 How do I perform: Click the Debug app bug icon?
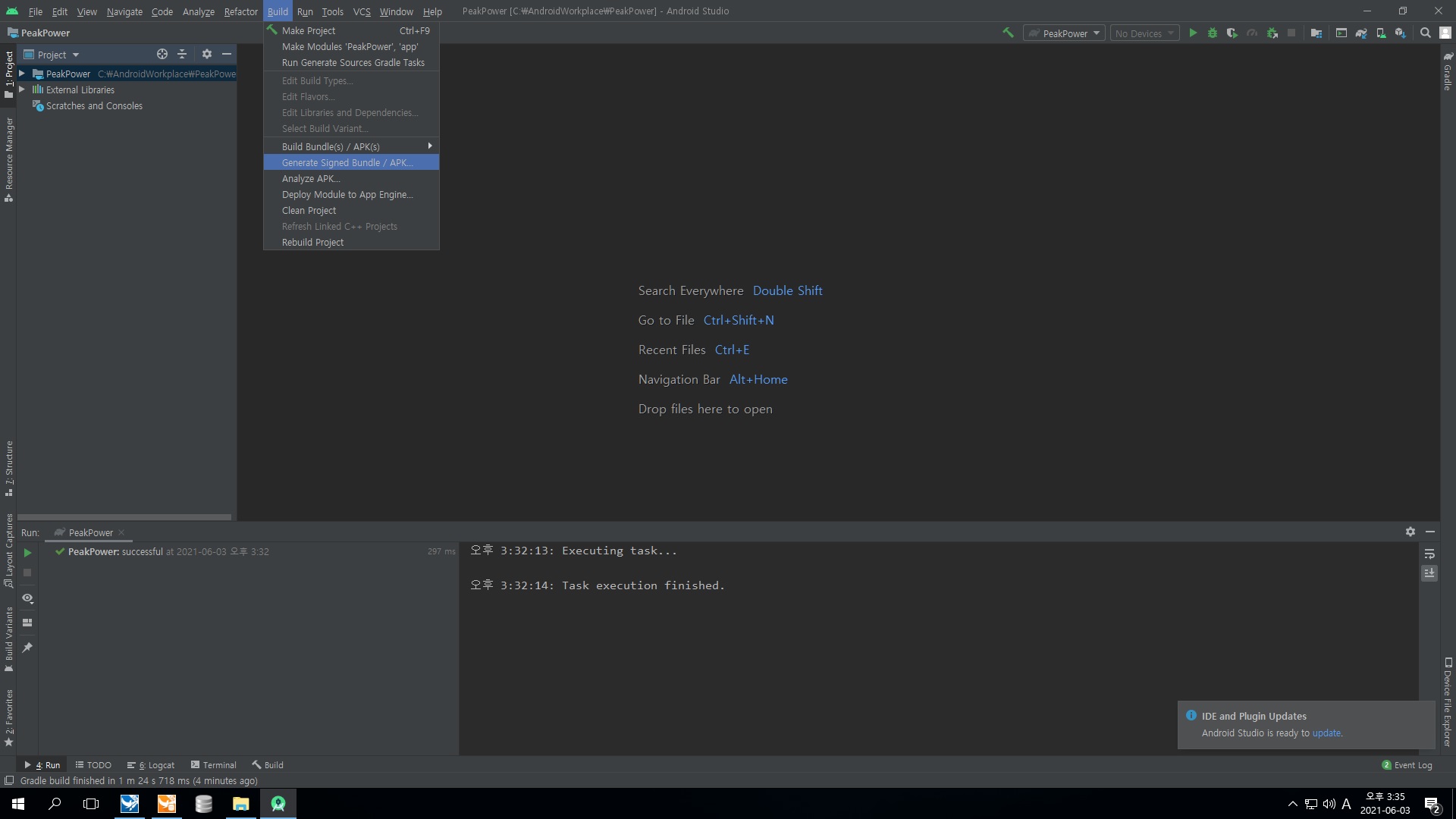[x=1213, y=33]
